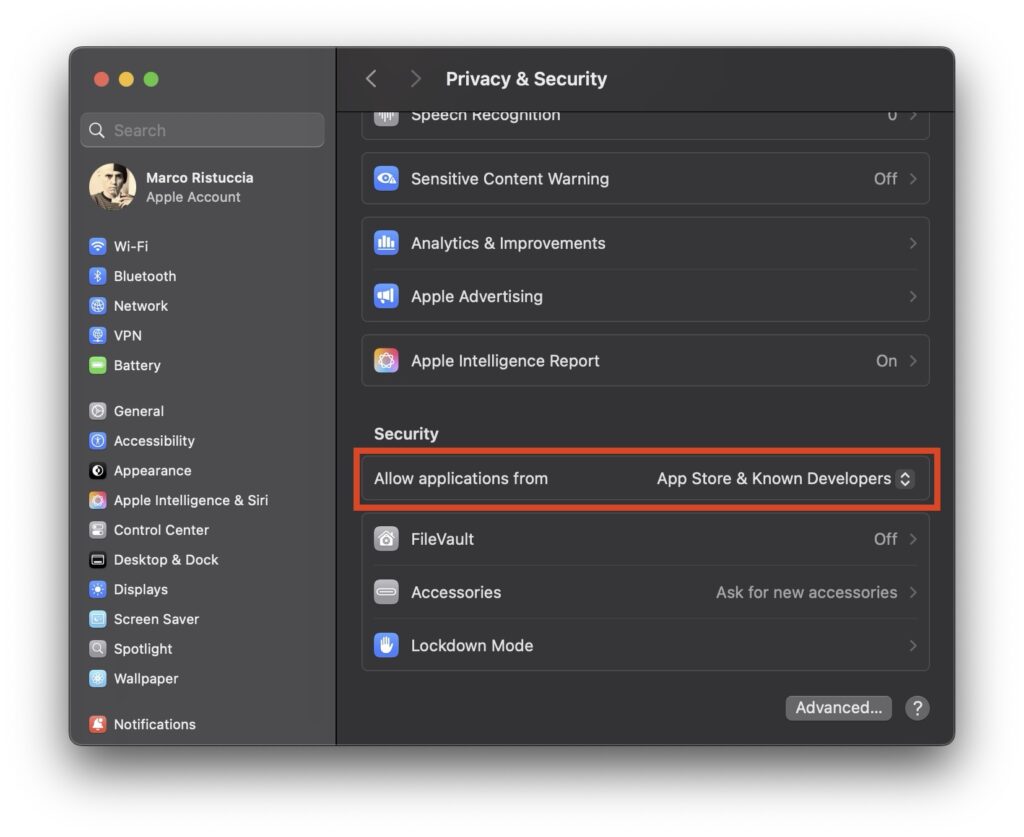Expand Apple Advertising chevron

913,296
